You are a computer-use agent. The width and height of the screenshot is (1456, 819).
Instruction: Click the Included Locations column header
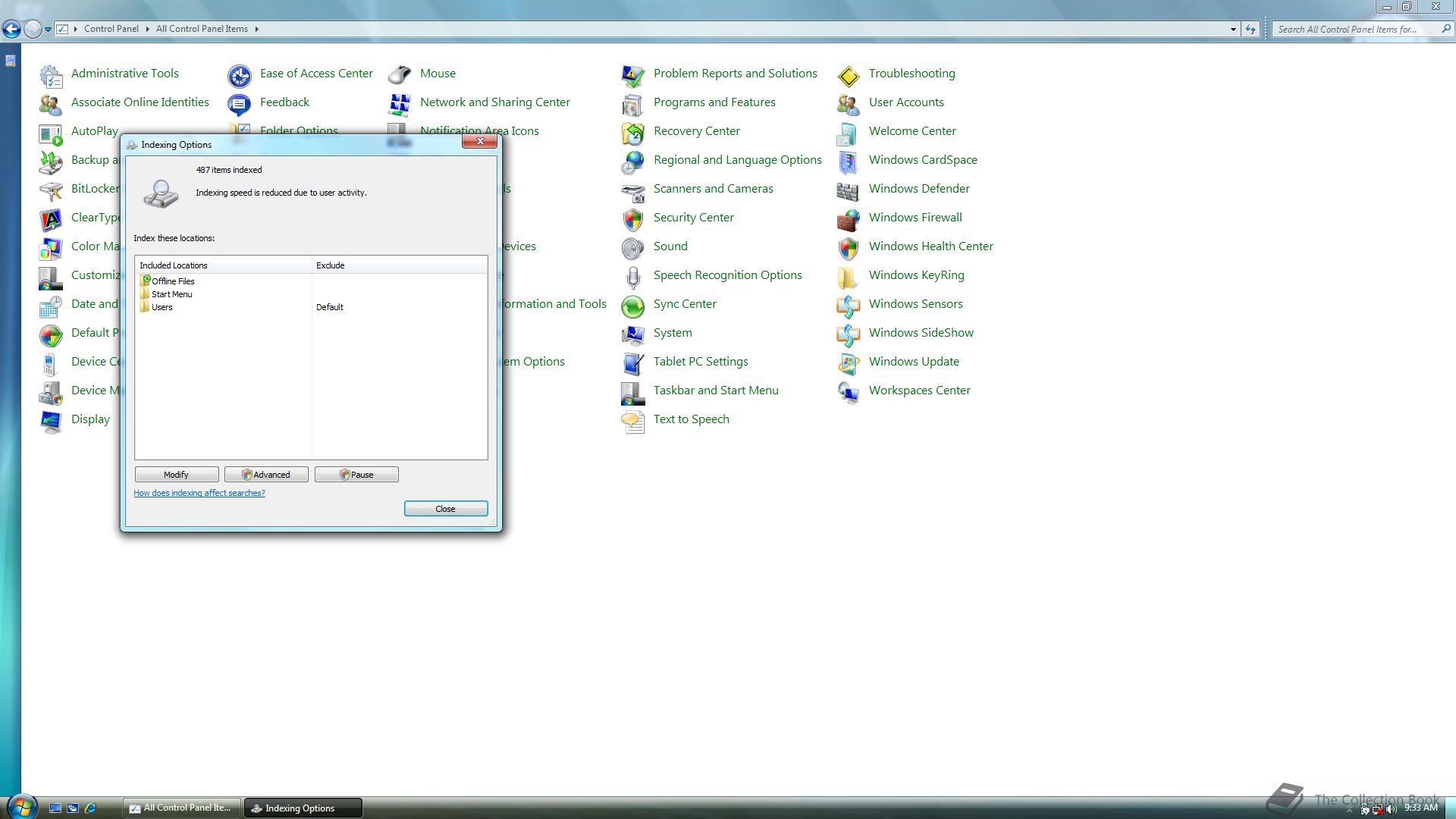pos(224,265)
